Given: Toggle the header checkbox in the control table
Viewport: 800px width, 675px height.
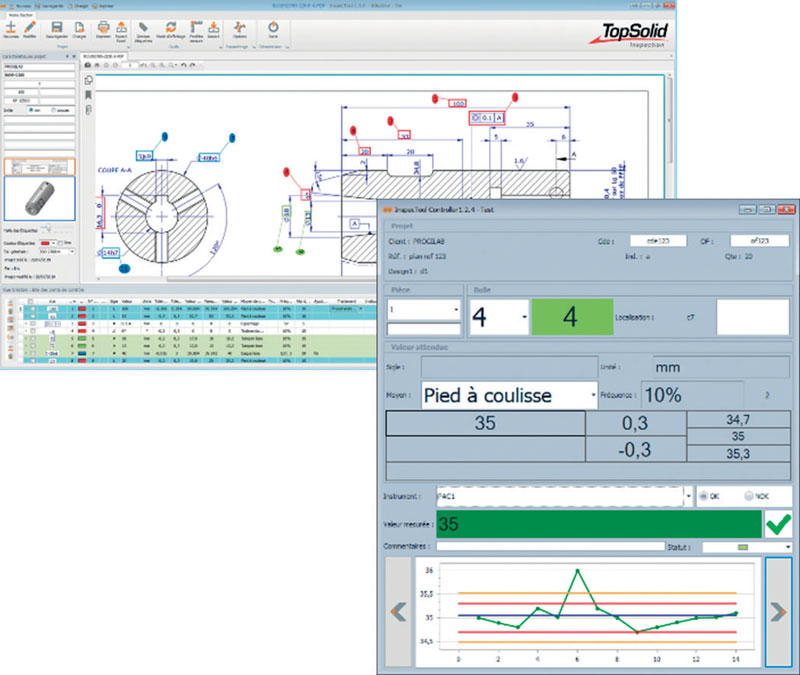Looking at the screenshot, I should point(31,302).
